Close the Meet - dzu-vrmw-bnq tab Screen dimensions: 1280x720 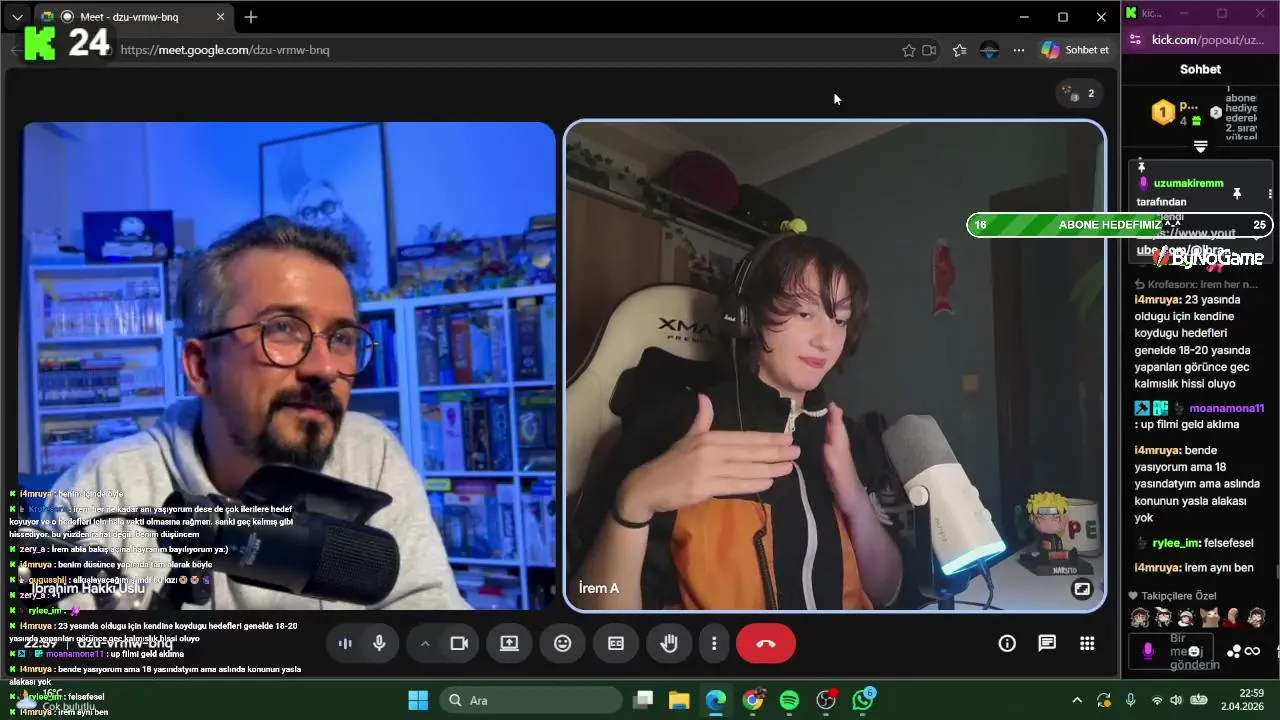(221, 17)
